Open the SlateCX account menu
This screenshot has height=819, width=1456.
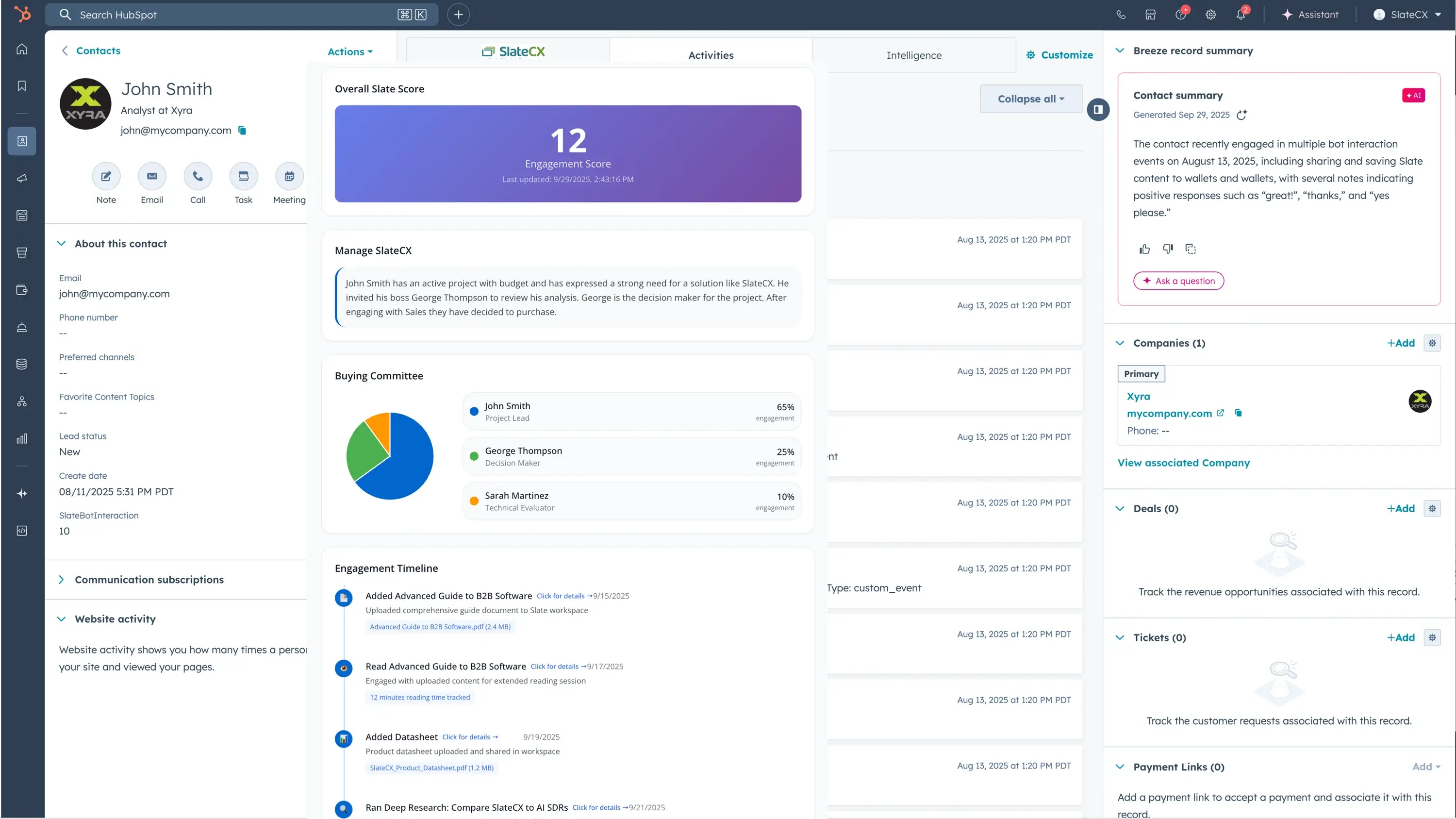point(1407,15)
